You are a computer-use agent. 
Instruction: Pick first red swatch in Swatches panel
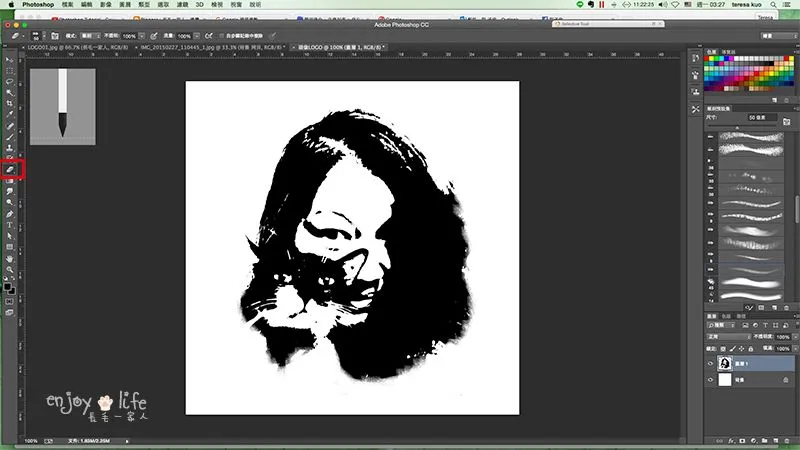pyautogui.click(x=707, y=59)
